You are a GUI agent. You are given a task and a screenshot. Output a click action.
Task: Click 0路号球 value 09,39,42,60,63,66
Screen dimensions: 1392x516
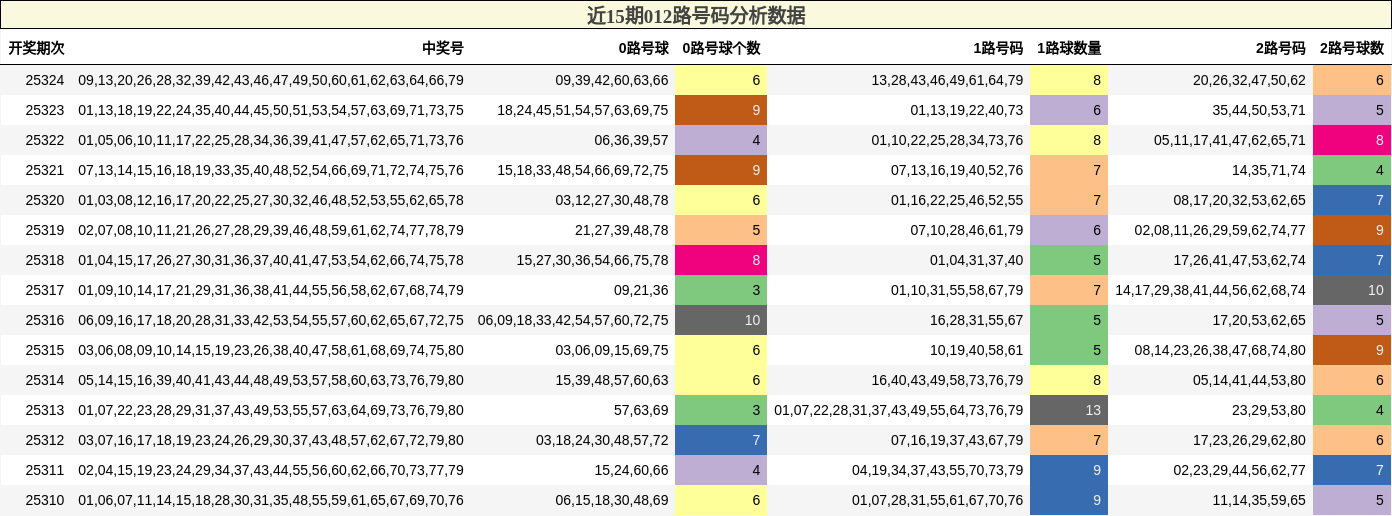[x=612, y=80]
